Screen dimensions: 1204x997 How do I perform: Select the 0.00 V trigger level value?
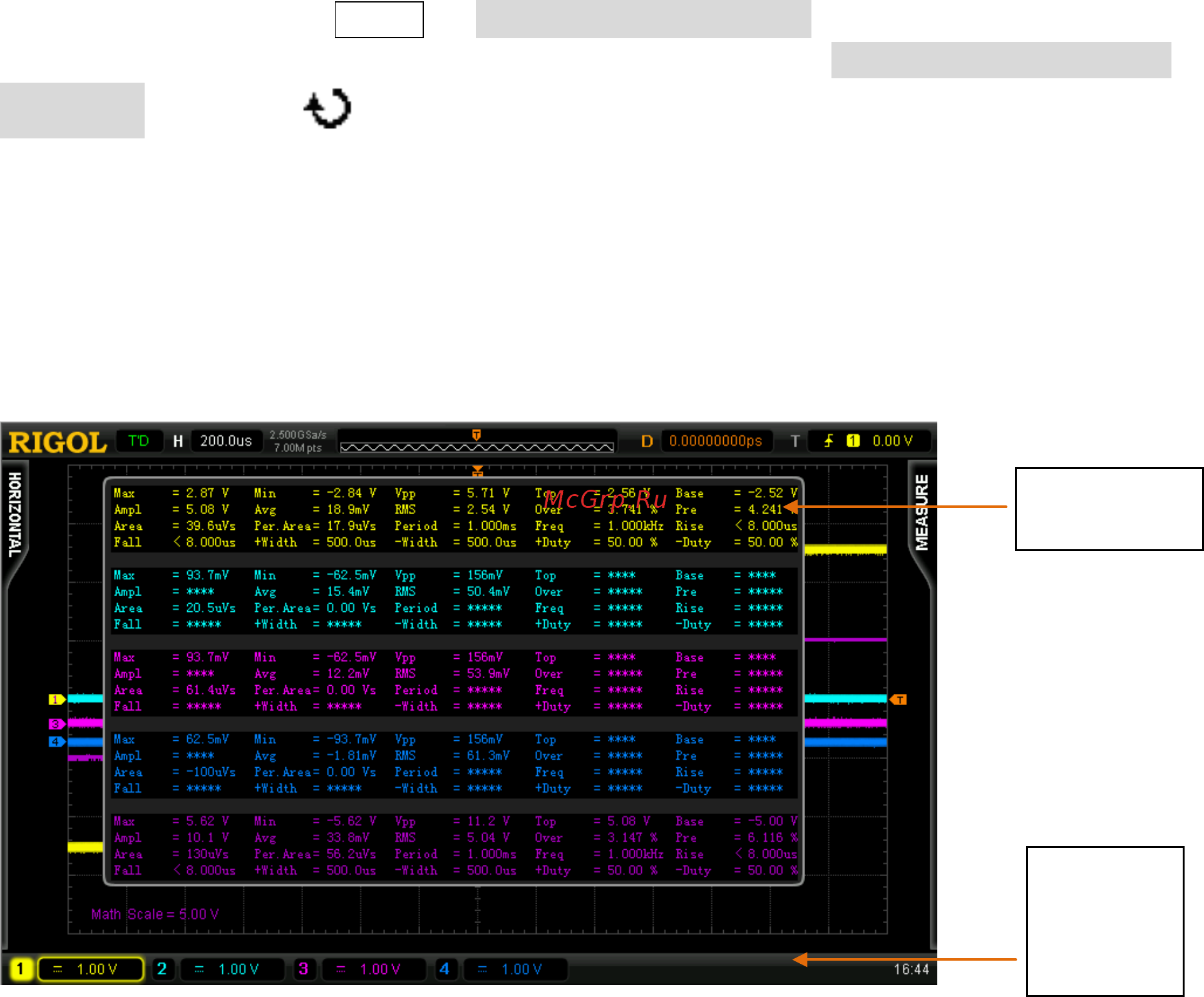click(893, 441)
